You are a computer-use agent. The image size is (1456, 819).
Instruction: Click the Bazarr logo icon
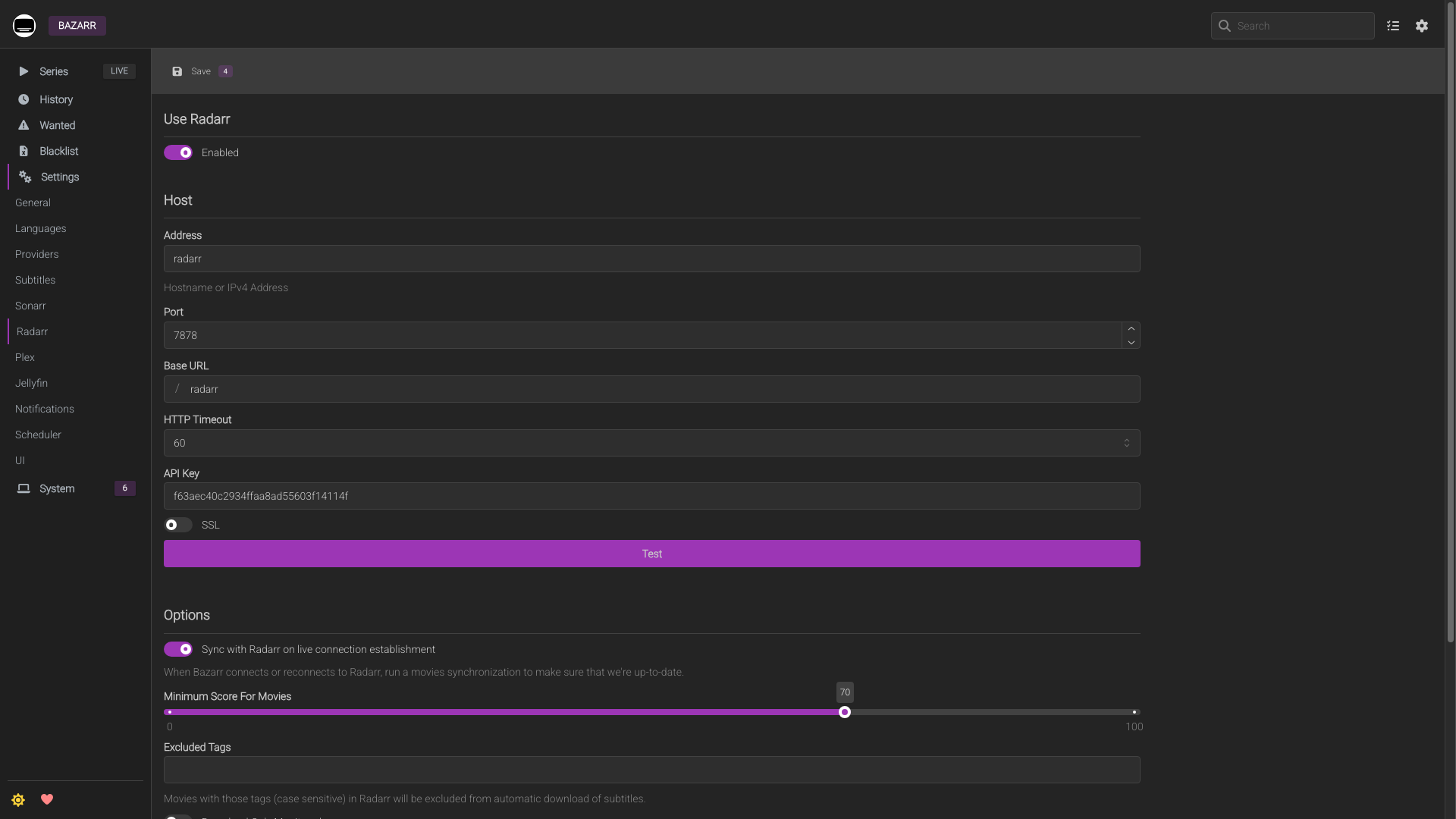tap(24, 26)
